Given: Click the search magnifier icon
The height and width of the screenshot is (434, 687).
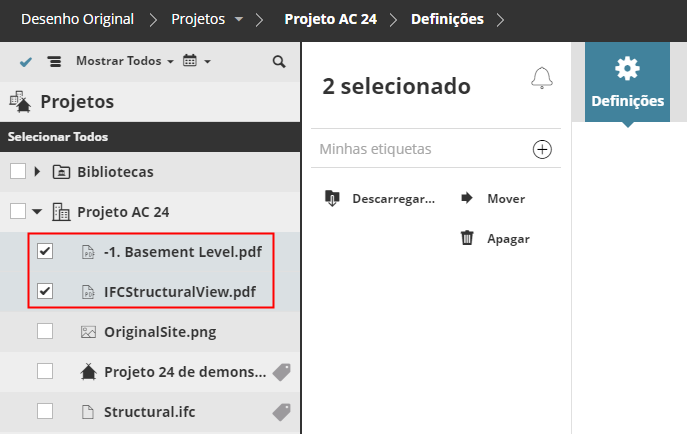Looking at the screenshot, I should [x=279, y=62].
